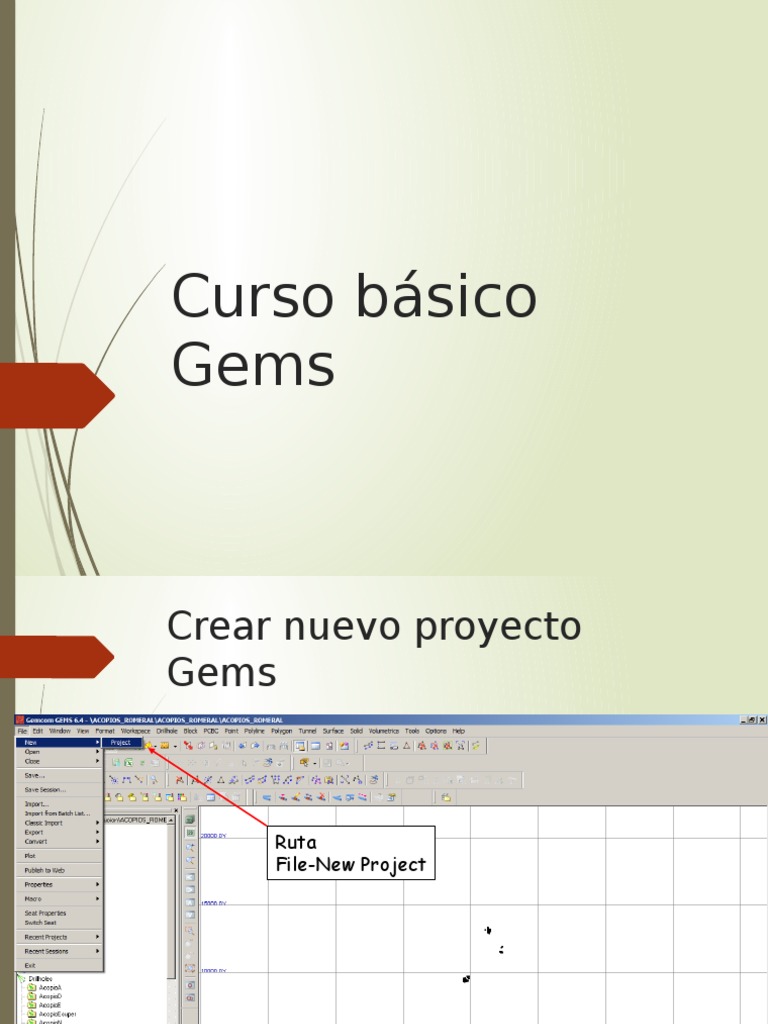Select the Drillholes tree node

40,978
